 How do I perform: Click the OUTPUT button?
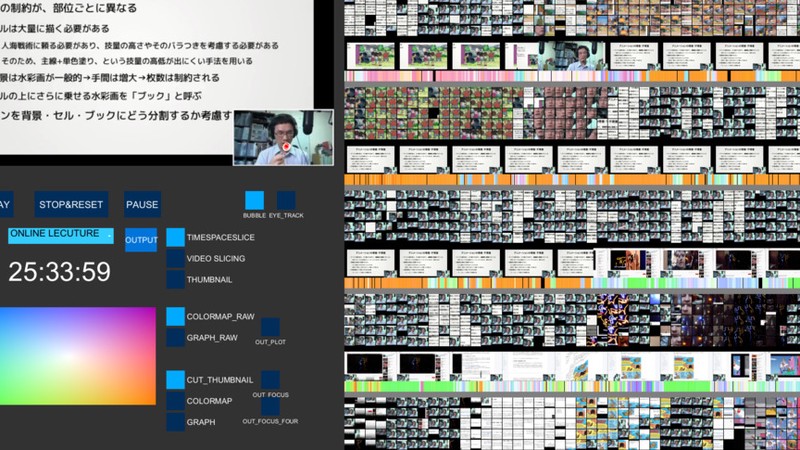pos(141,240)
